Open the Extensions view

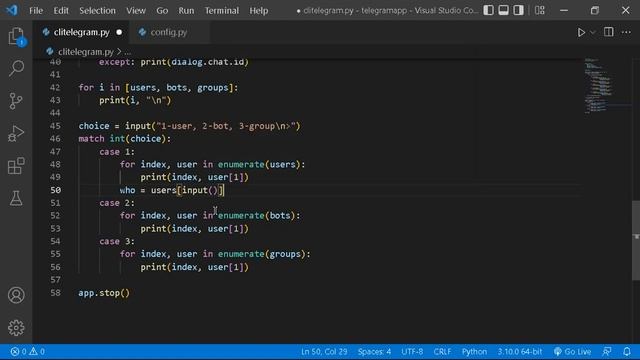pos(16,166)
